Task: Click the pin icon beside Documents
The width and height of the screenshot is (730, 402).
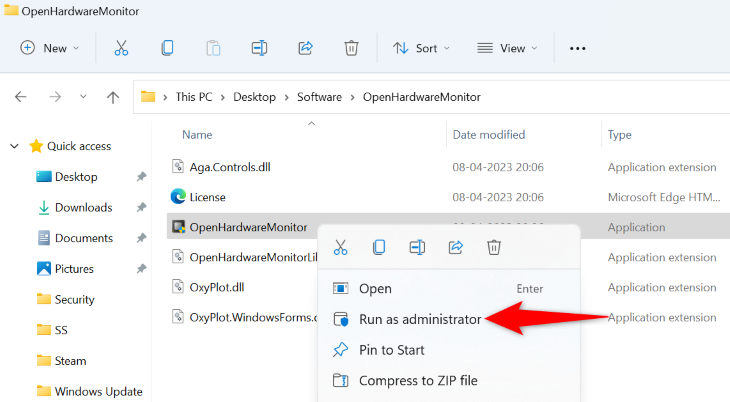Action: tap(141, 238)
